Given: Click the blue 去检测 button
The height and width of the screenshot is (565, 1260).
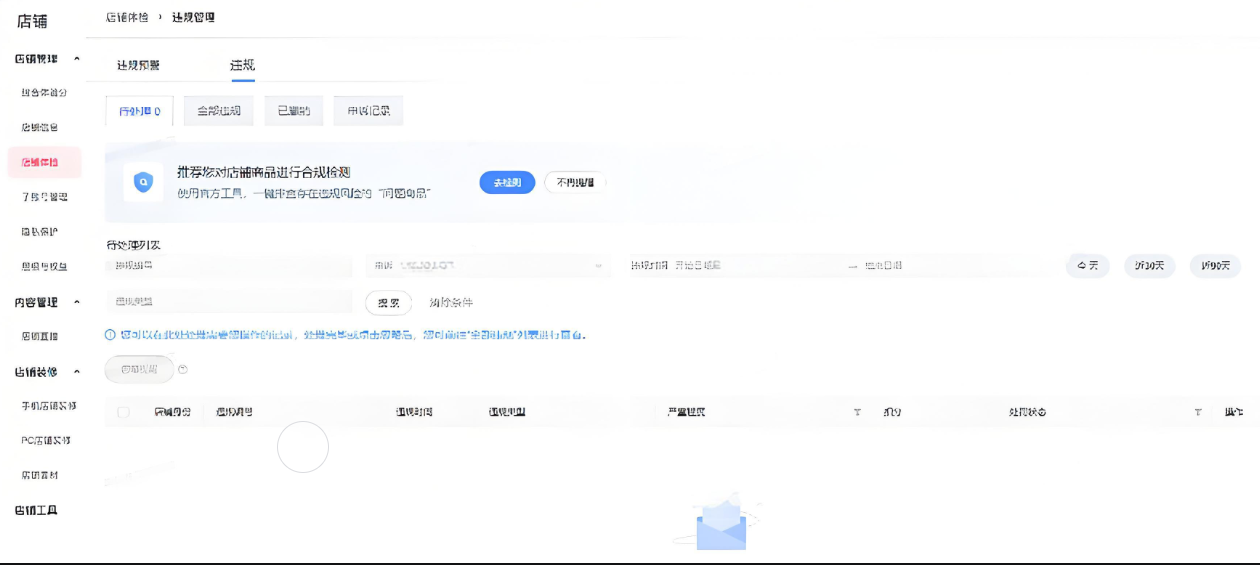Looking at the screenshot, I should [507, 183].
